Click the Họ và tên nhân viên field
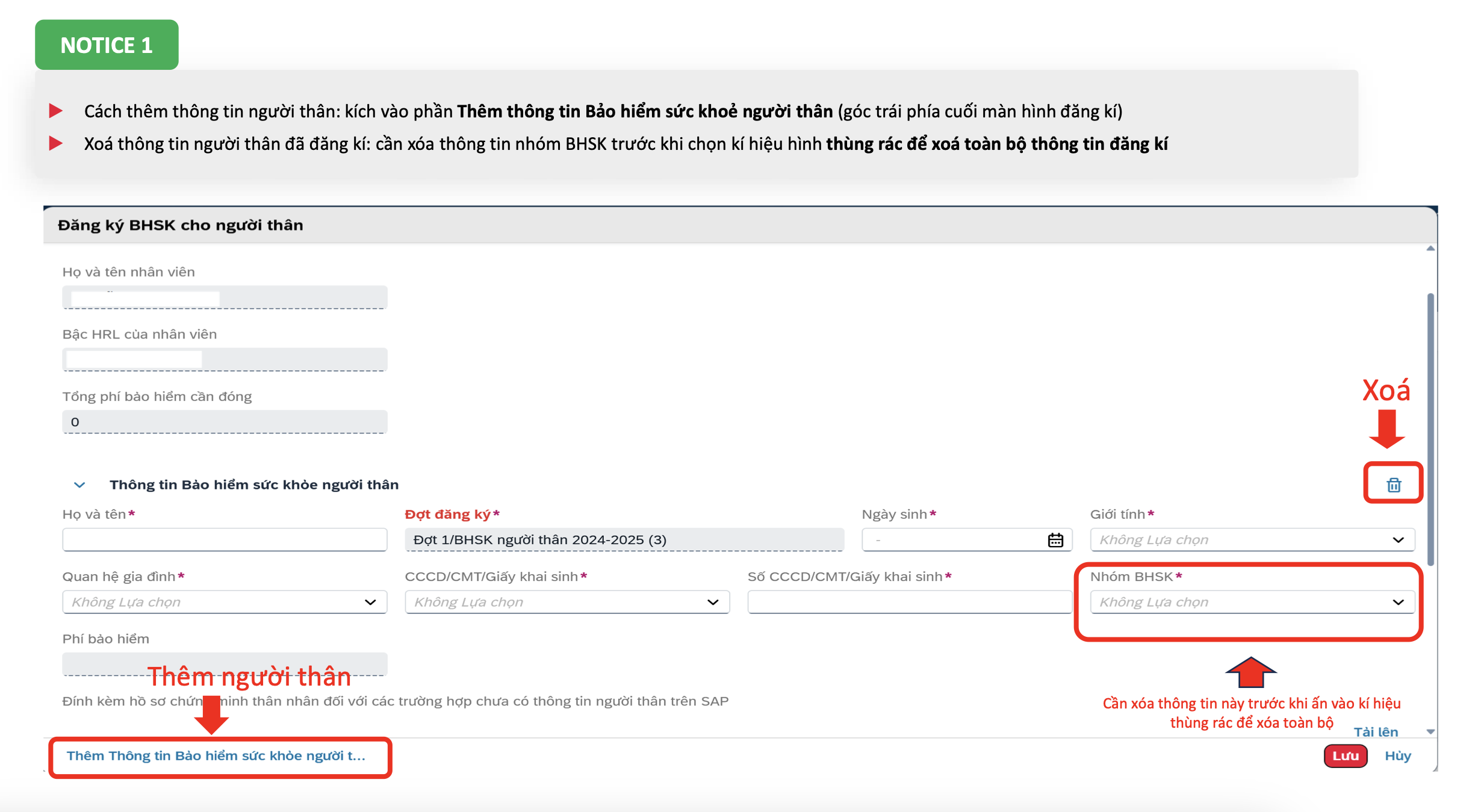Image resolution: width=1481 pixels, height=812 pixels. point(225,297)
